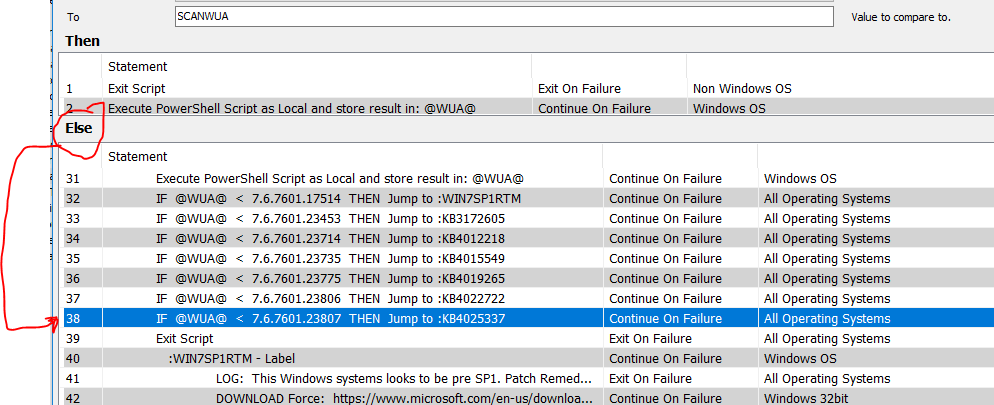
Task: Click 'Continue On Failure' cell in row 38
Action: tap(665, 318)
